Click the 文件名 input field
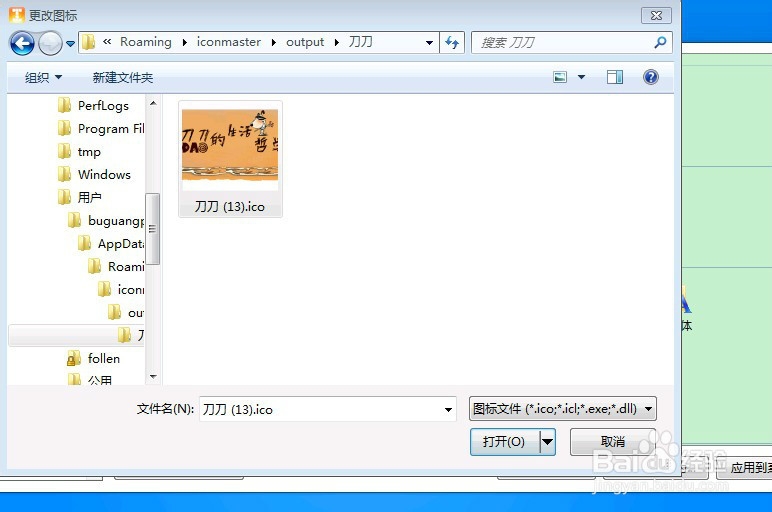Image resolution: width=772 pixels, height=512 pixels. 322,409
